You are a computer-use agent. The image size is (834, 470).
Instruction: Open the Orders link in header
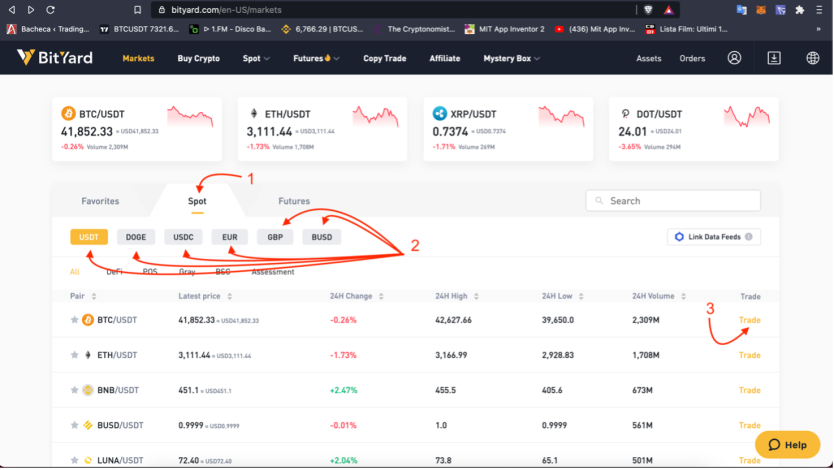[x=692, y=58]
